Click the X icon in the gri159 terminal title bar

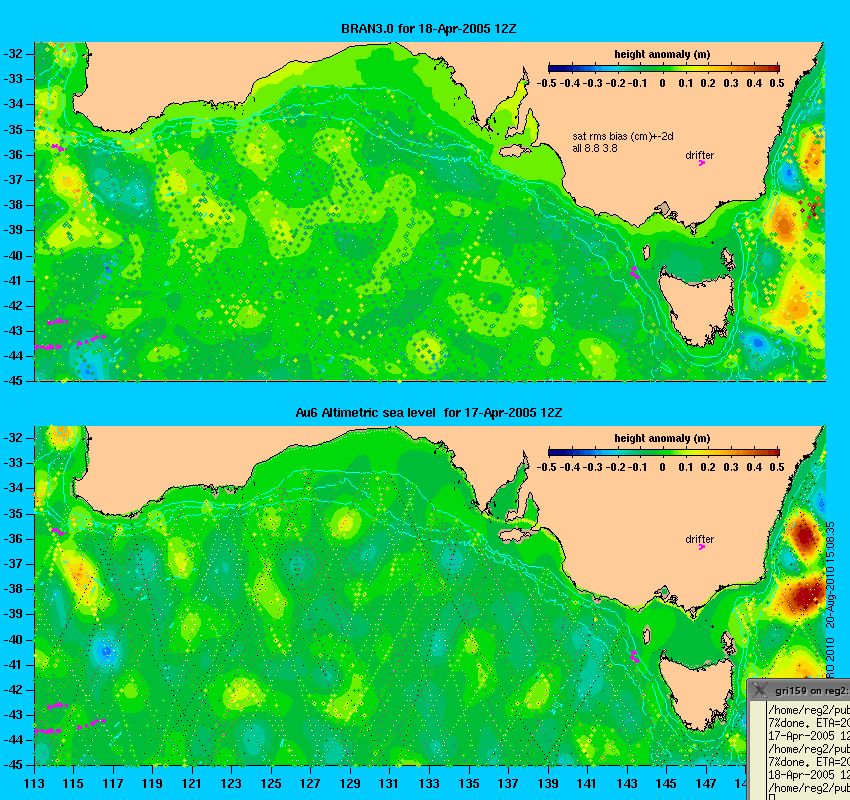[760, 691]
